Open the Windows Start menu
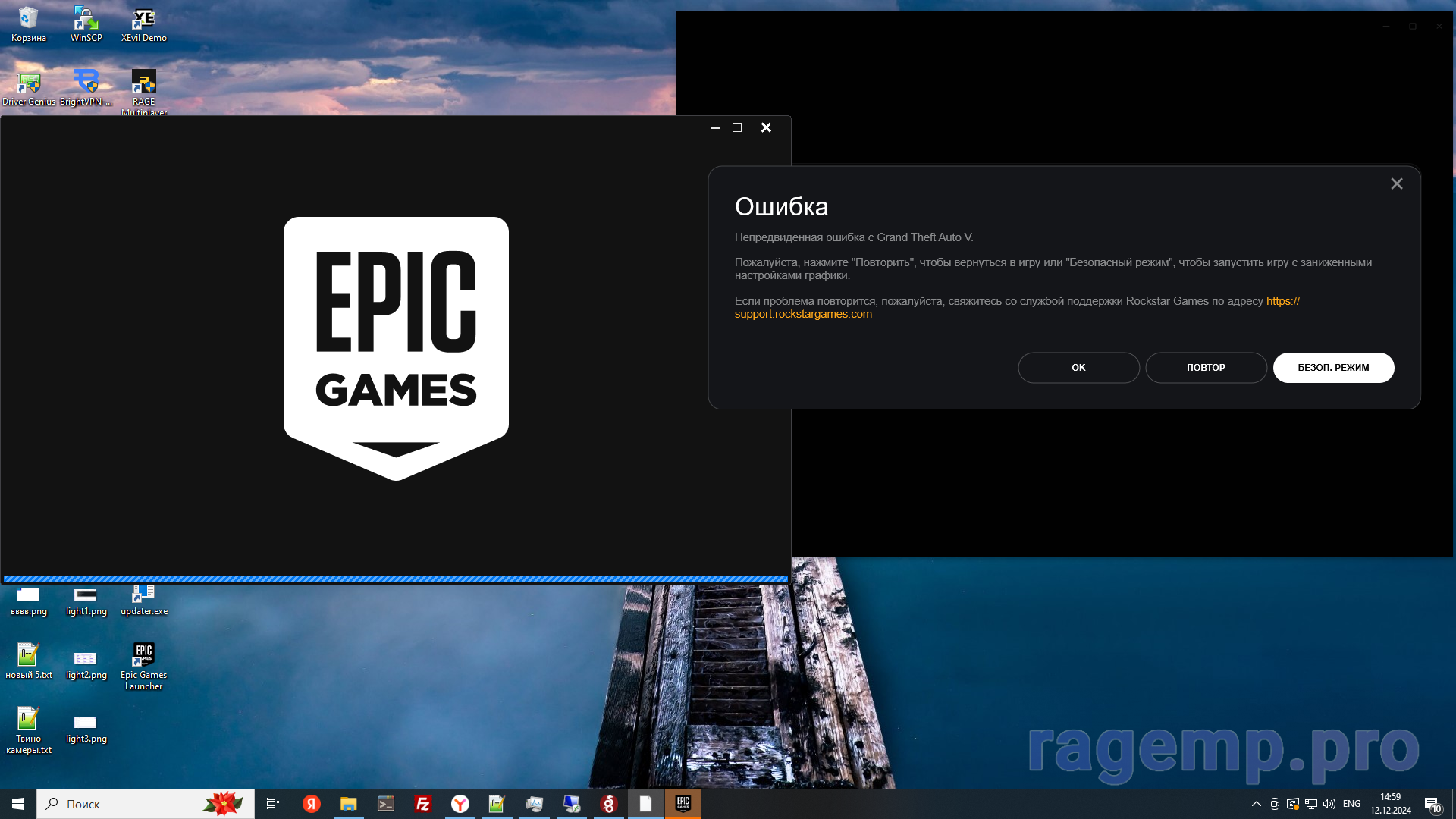Image resolution: width=1456 pixels, height=819 pixels. pyautogui.click(x=18, y=804)
